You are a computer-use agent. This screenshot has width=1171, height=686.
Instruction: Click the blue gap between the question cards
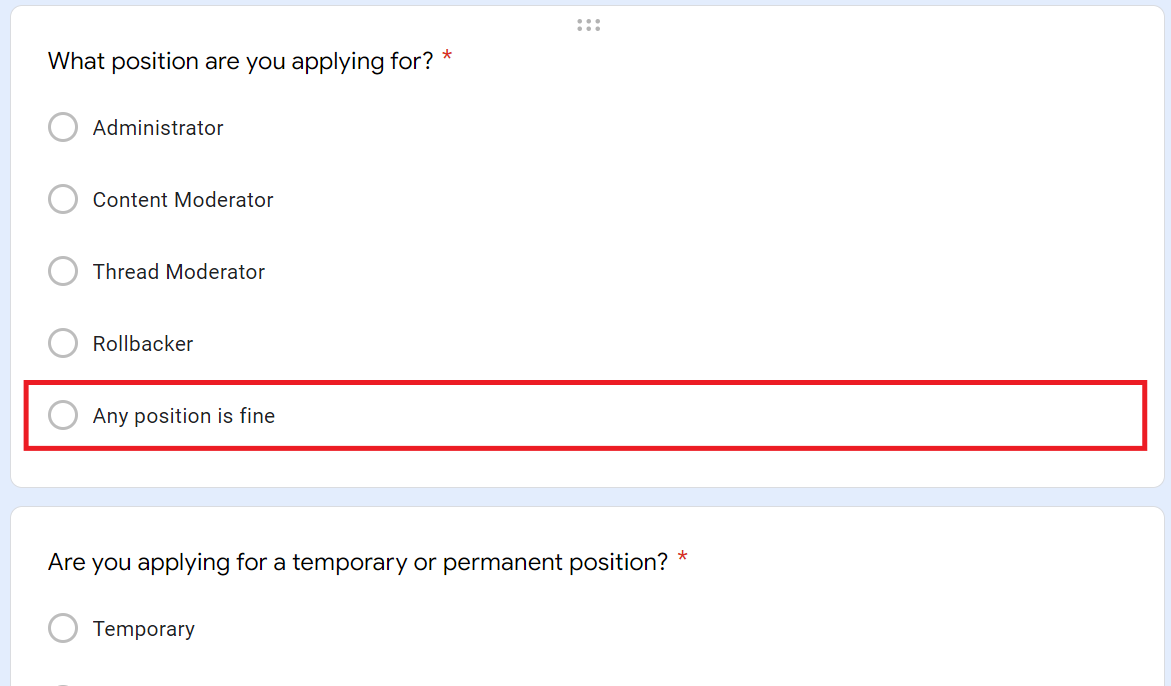coord(585,497)
